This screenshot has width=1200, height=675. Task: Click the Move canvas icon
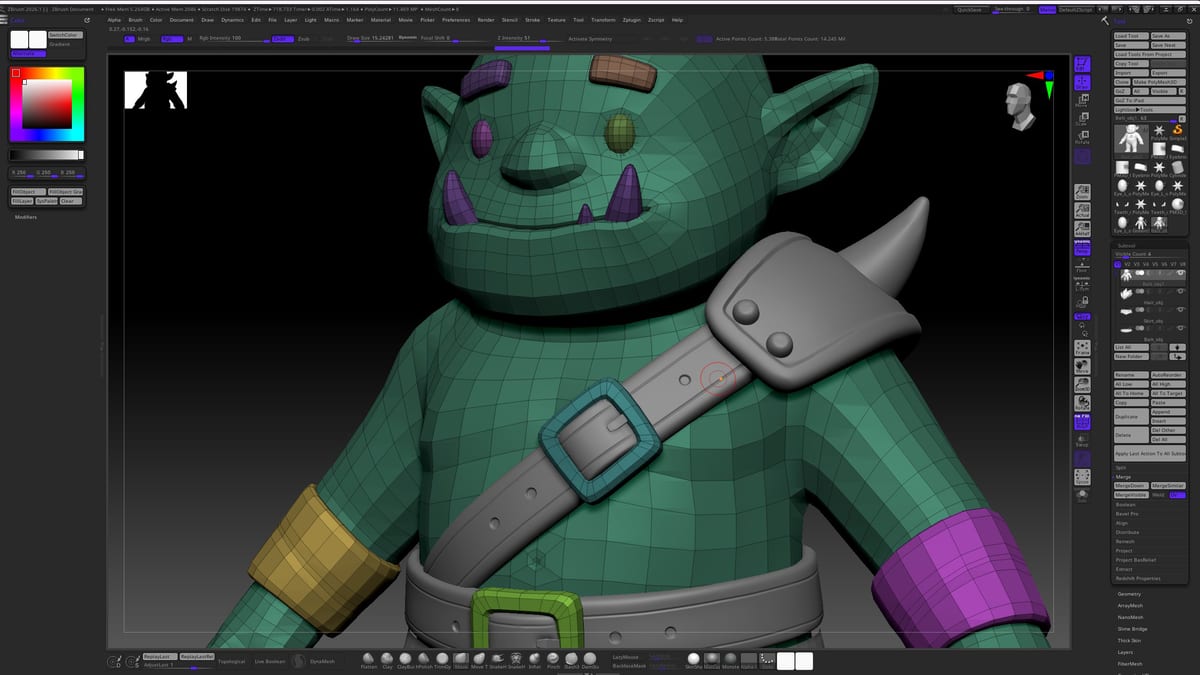(x=1082, y=366)
